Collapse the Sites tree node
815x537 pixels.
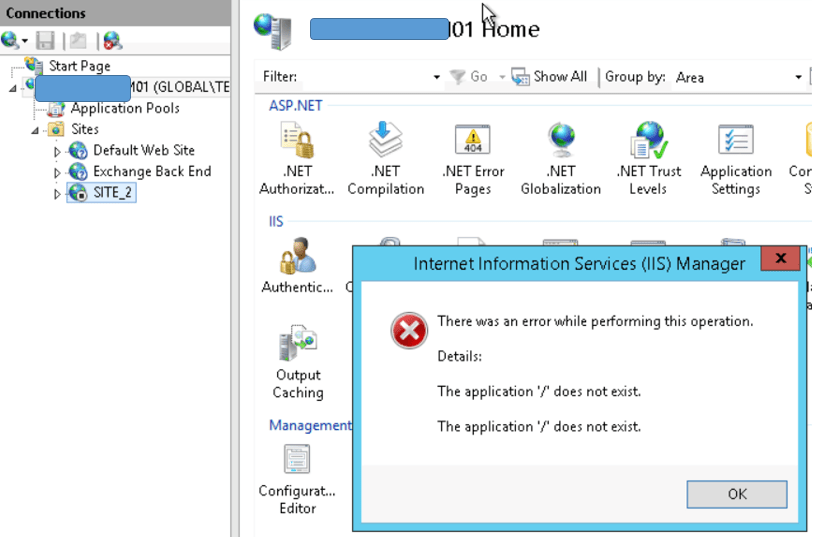35,130
